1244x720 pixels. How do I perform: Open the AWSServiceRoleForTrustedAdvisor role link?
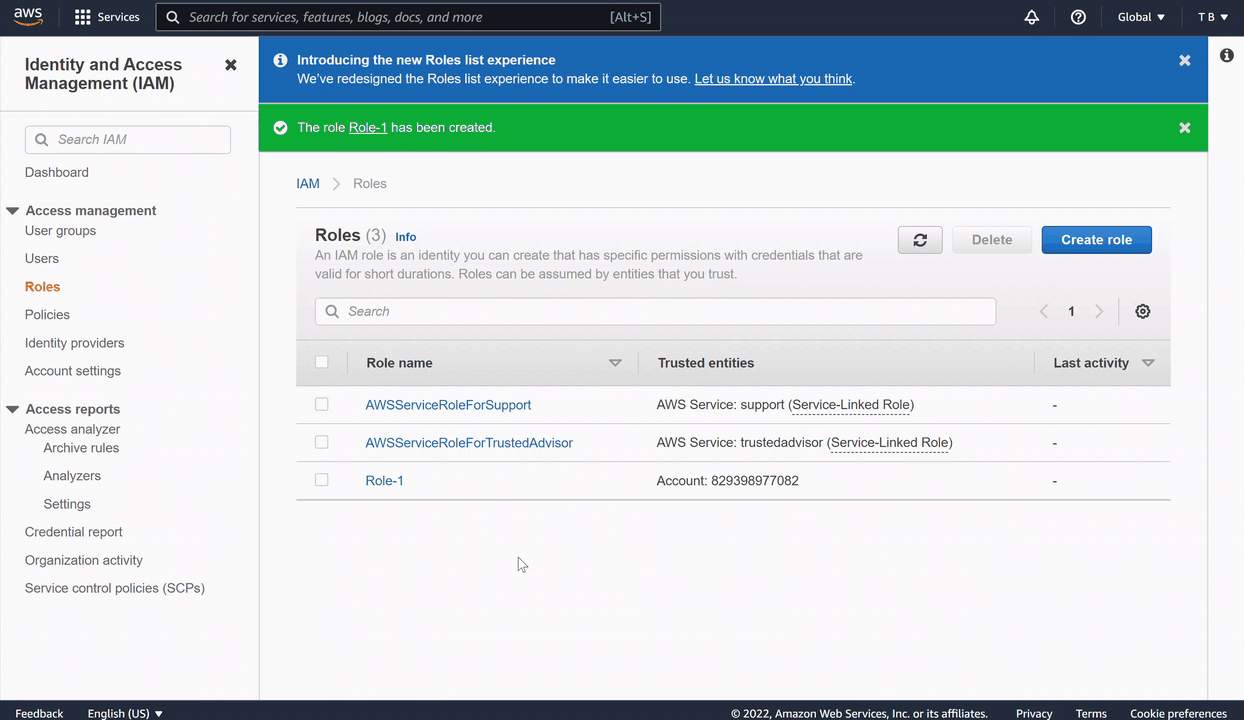(469, 442)
